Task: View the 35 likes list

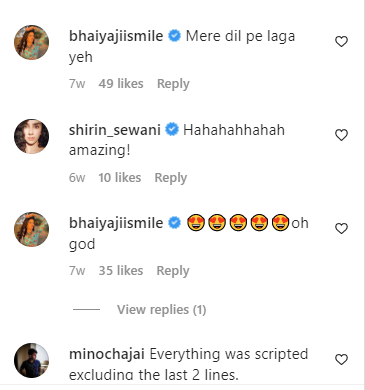Action: point(121,270)
